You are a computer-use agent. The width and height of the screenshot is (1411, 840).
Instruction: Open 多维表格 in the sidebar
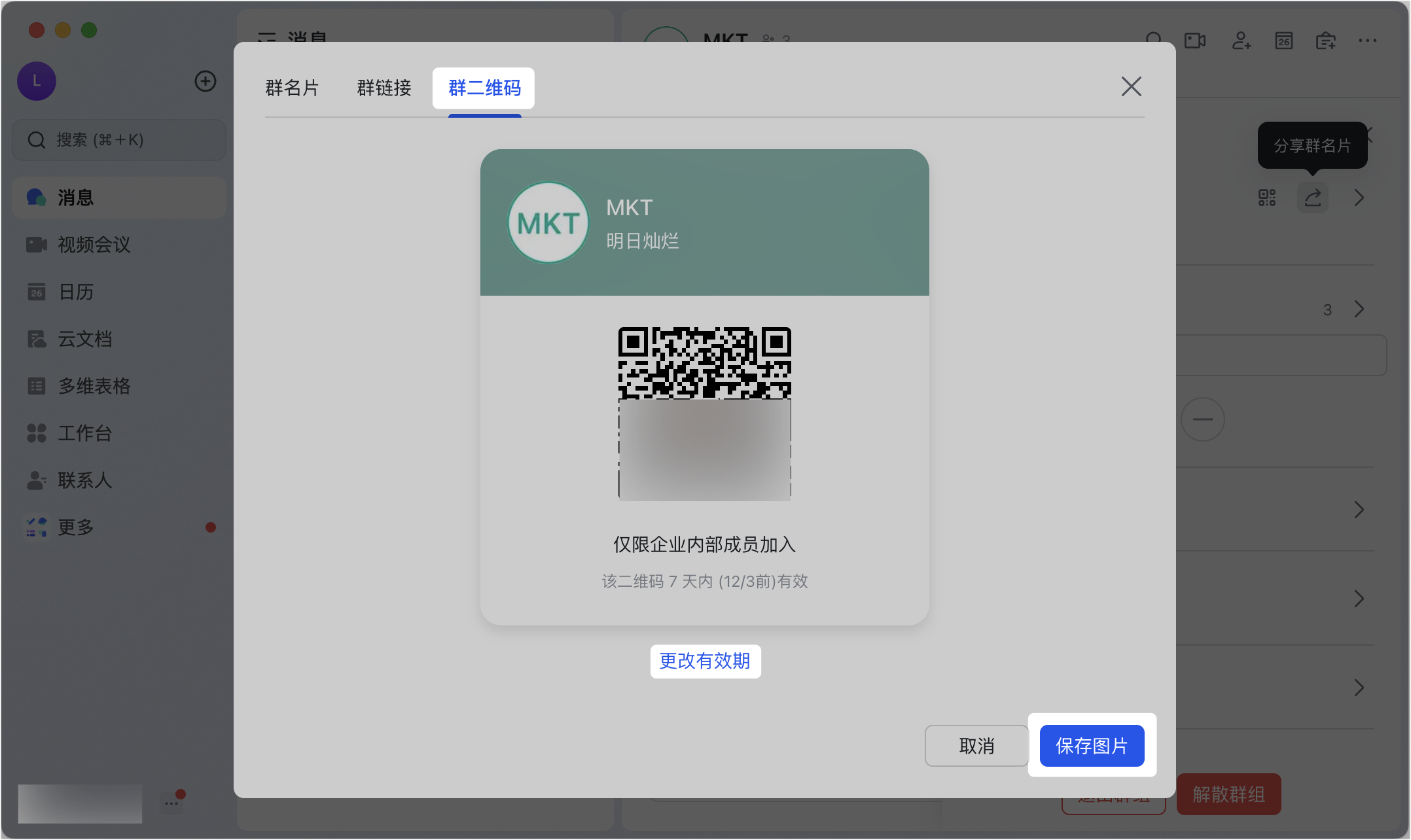(119, 386)
